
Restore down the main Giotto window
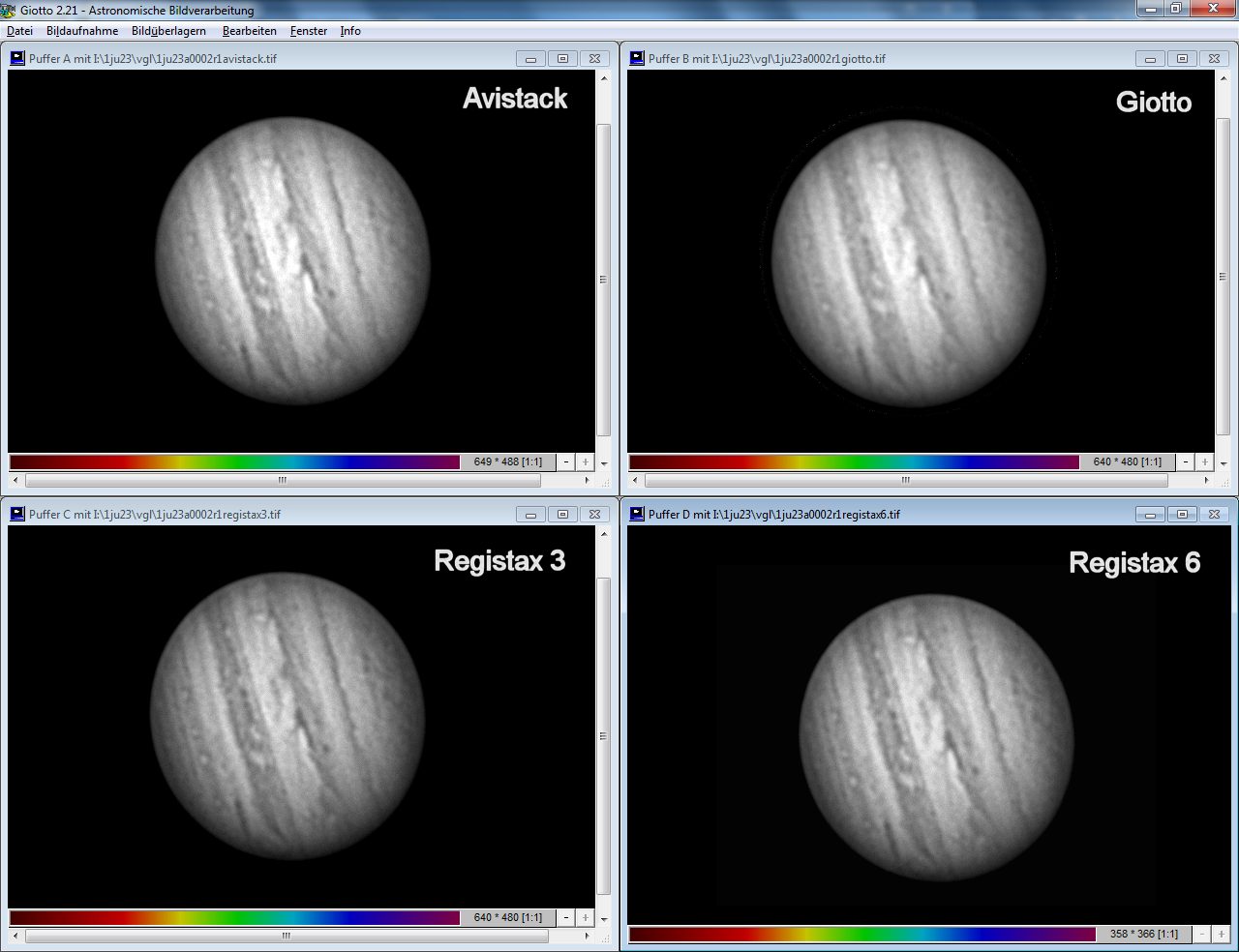(x=1175, y=9)
